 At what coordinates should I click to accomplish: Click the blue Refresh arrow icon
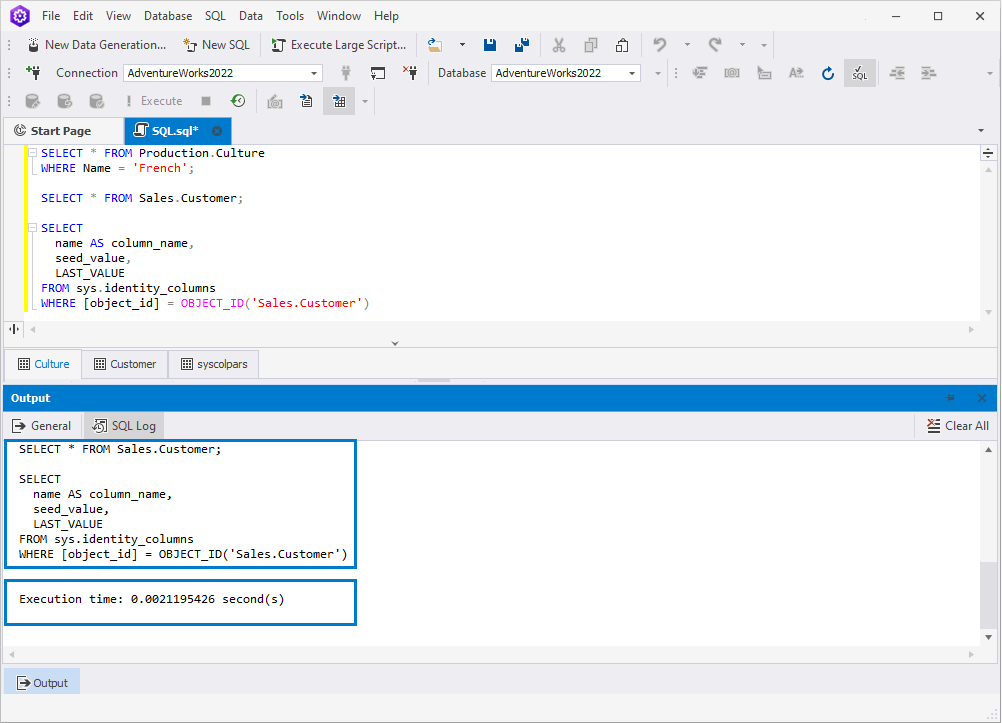click(828, 73)
